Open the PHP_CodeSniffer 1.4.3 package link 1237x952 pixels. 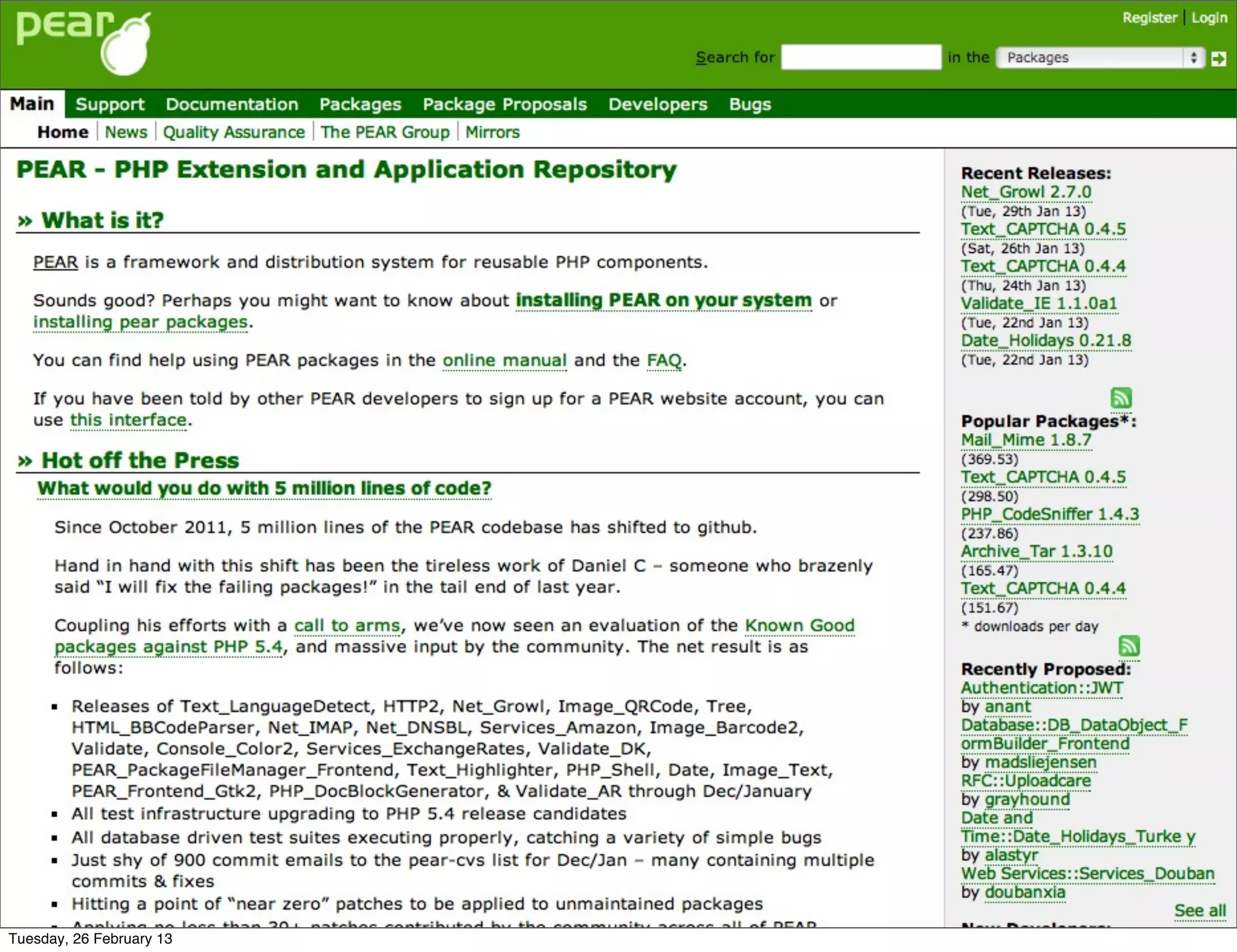(1050, 514)
